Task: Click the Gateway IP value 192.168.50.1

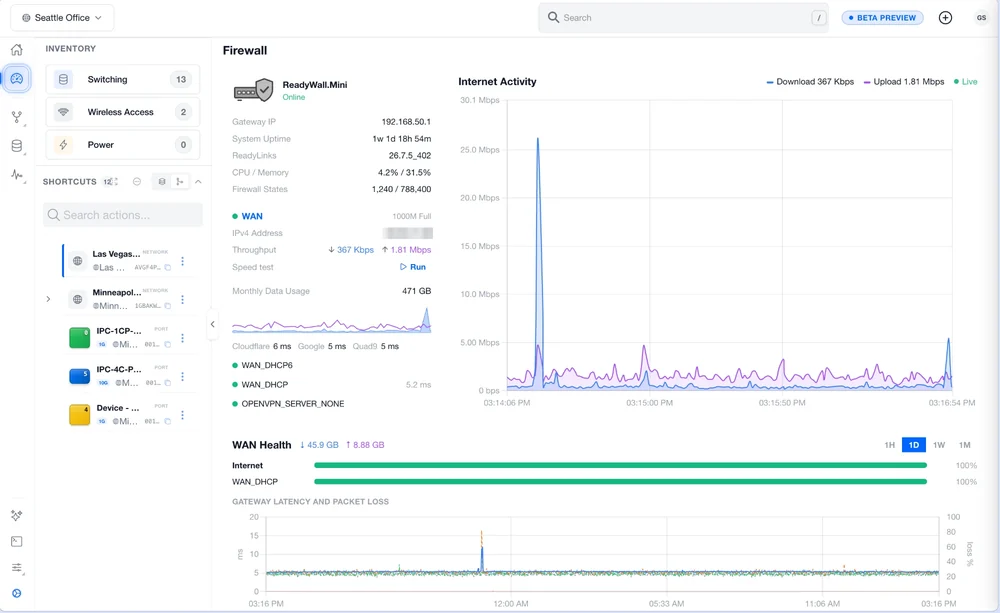Action: point(406,122)
